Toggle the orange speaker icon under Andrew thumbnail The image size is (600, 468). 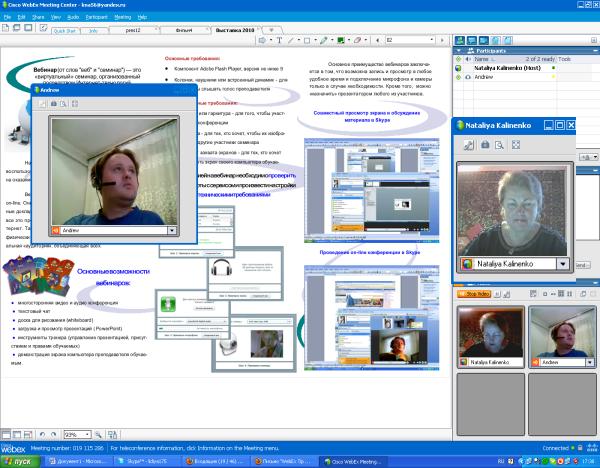pos(535,362)
